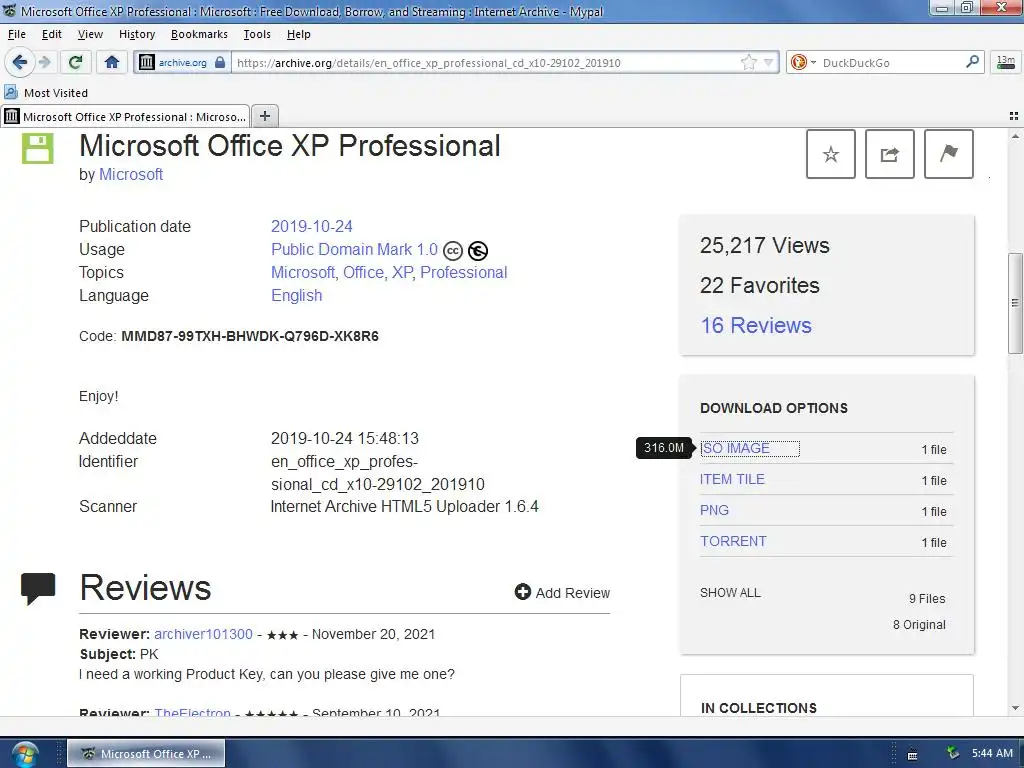Screen dimensions: 1024x768
Task: Open the Most Visited bookmarks folder
Action: (46, 93)
